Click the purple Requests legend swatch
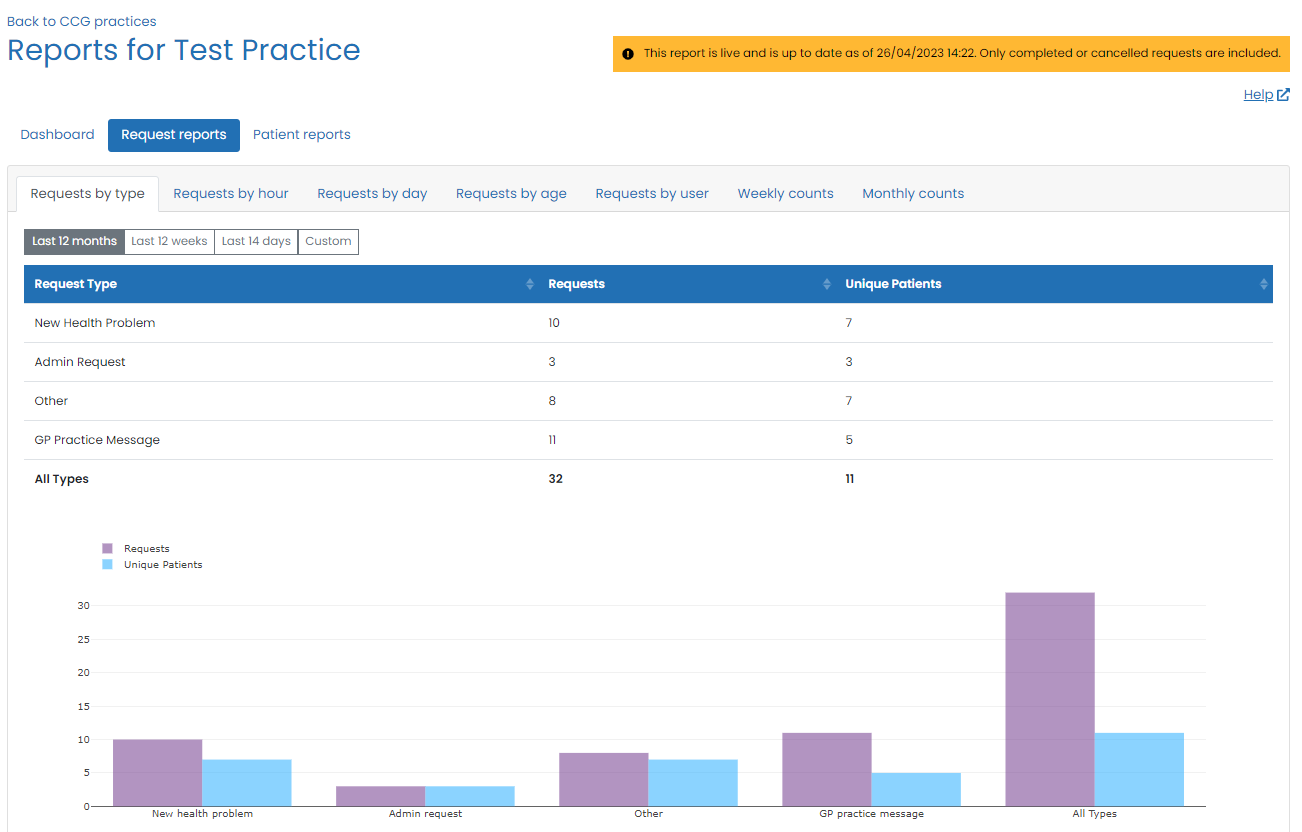Image resolution: width=1302 pixels, height=832 pixels. click(109, 548)
